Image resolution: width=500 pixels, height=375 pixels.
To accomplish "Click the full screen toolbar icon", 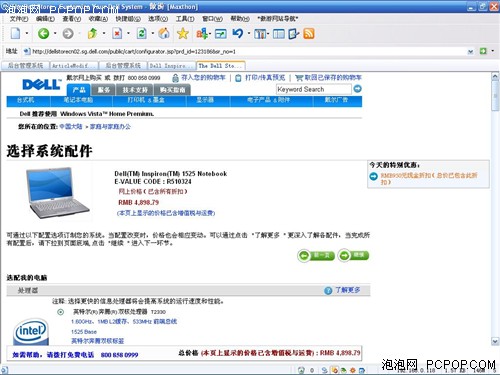I will pyautogui.click(x=220, y=34).
